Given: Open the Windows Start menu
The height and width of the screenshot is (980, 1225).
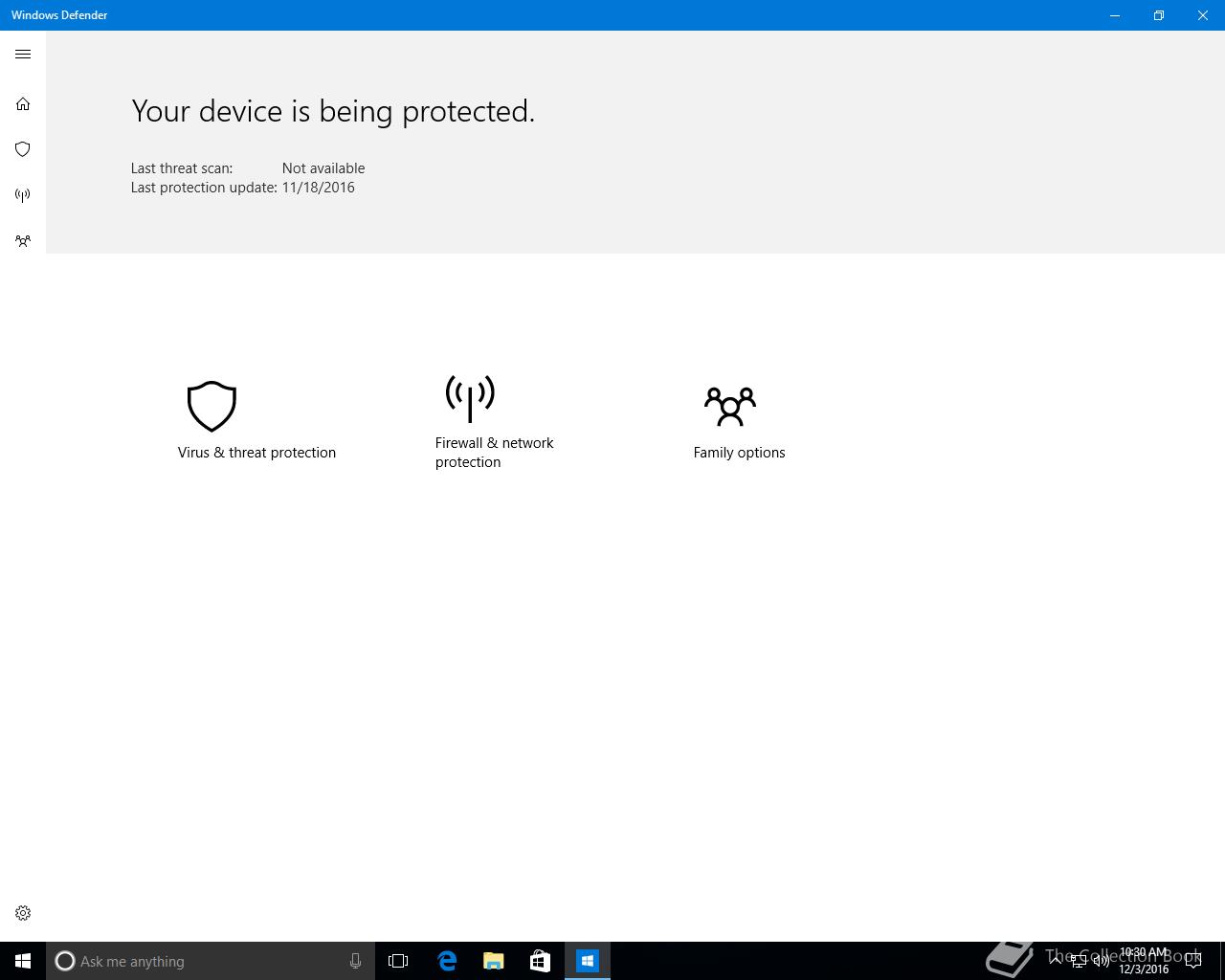Looking at the screenshot, I should pyautogui.click(x=23, y=961).
